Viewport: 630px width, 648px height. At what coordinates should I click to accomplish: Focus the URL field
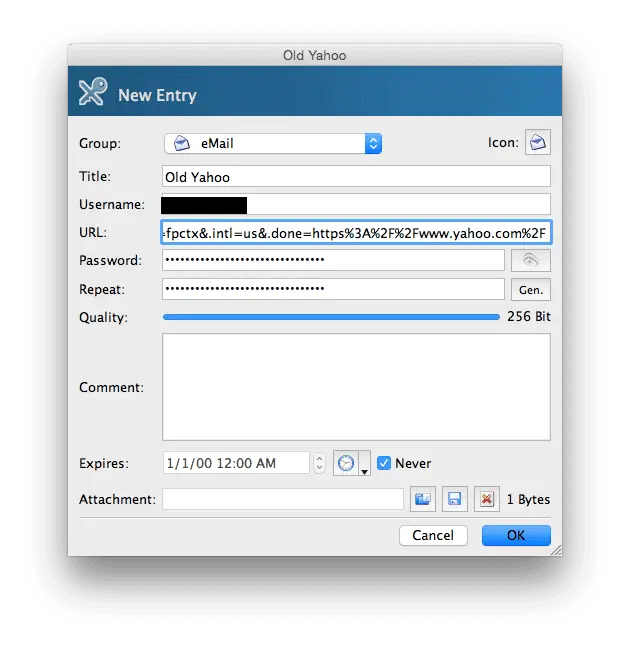coord(356,233)
